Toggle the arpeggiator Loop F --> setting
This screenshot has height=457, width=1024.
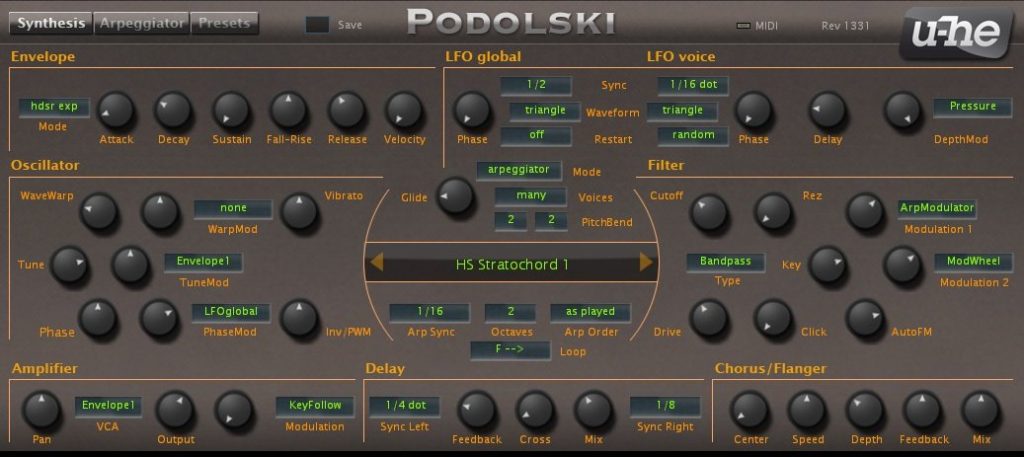[511, 350]
